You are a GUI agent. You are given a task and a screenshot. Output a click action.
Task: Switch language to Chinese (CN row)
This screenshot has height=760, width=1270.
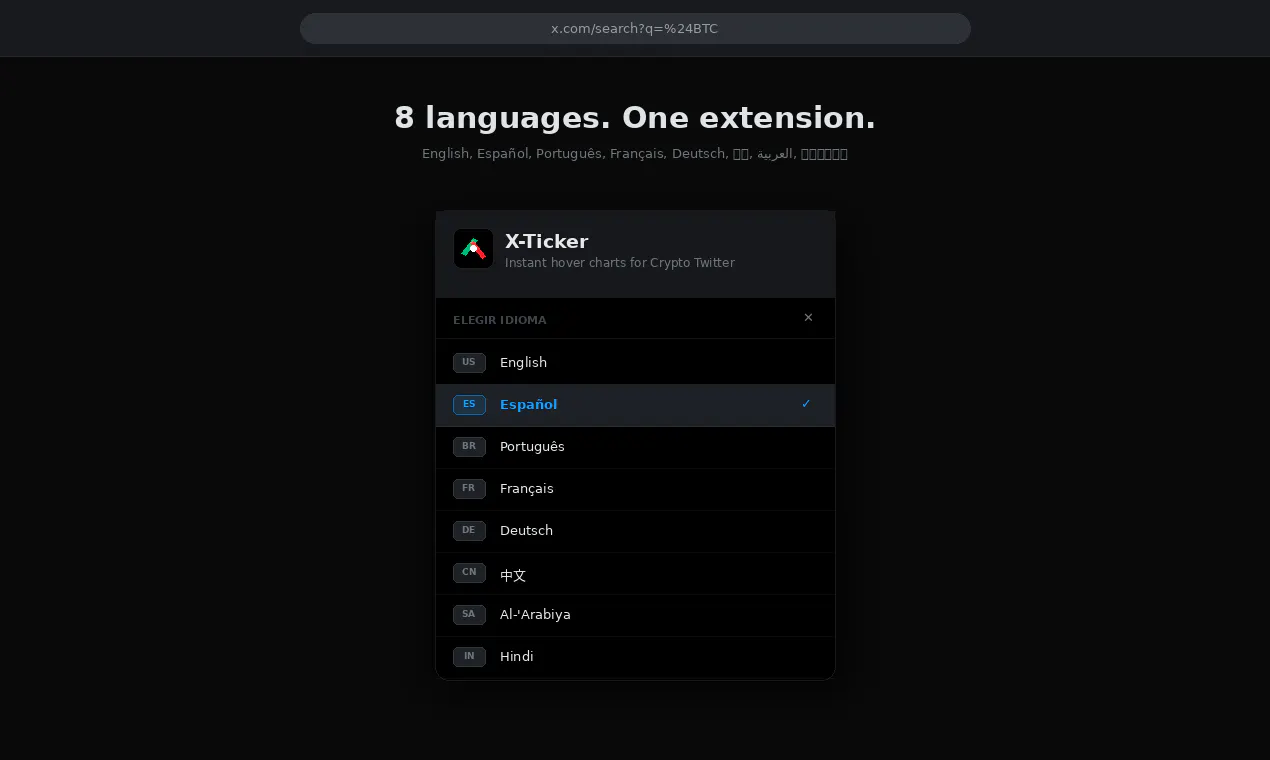coord(635,573)
